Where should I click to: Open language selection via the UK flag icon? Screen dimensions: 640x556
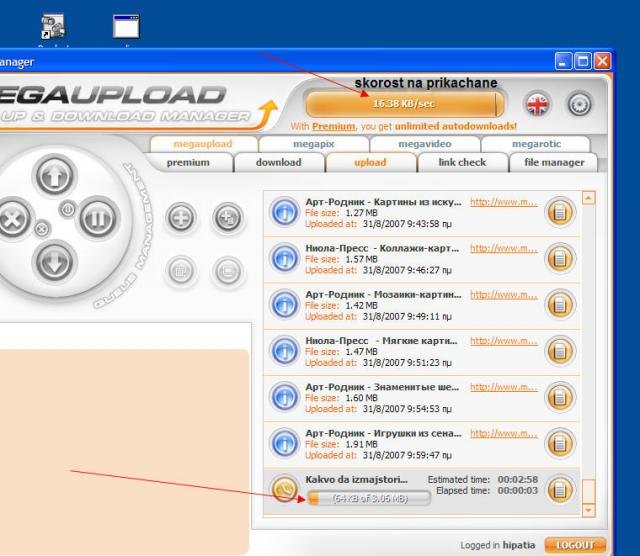[x=538, y=104]
